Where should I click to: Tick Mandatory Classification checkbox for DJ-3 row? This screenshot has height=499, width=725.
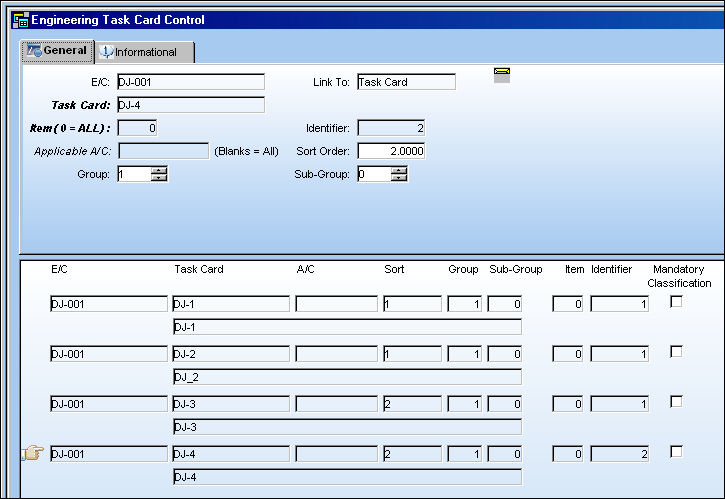tap(676, 402)
